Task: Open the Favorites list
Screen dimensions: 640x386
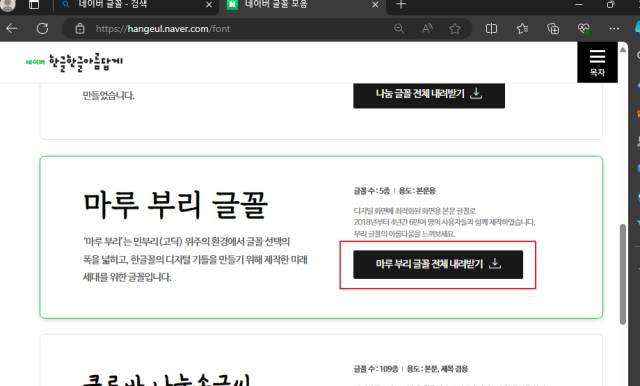Action: coord(522,29)
